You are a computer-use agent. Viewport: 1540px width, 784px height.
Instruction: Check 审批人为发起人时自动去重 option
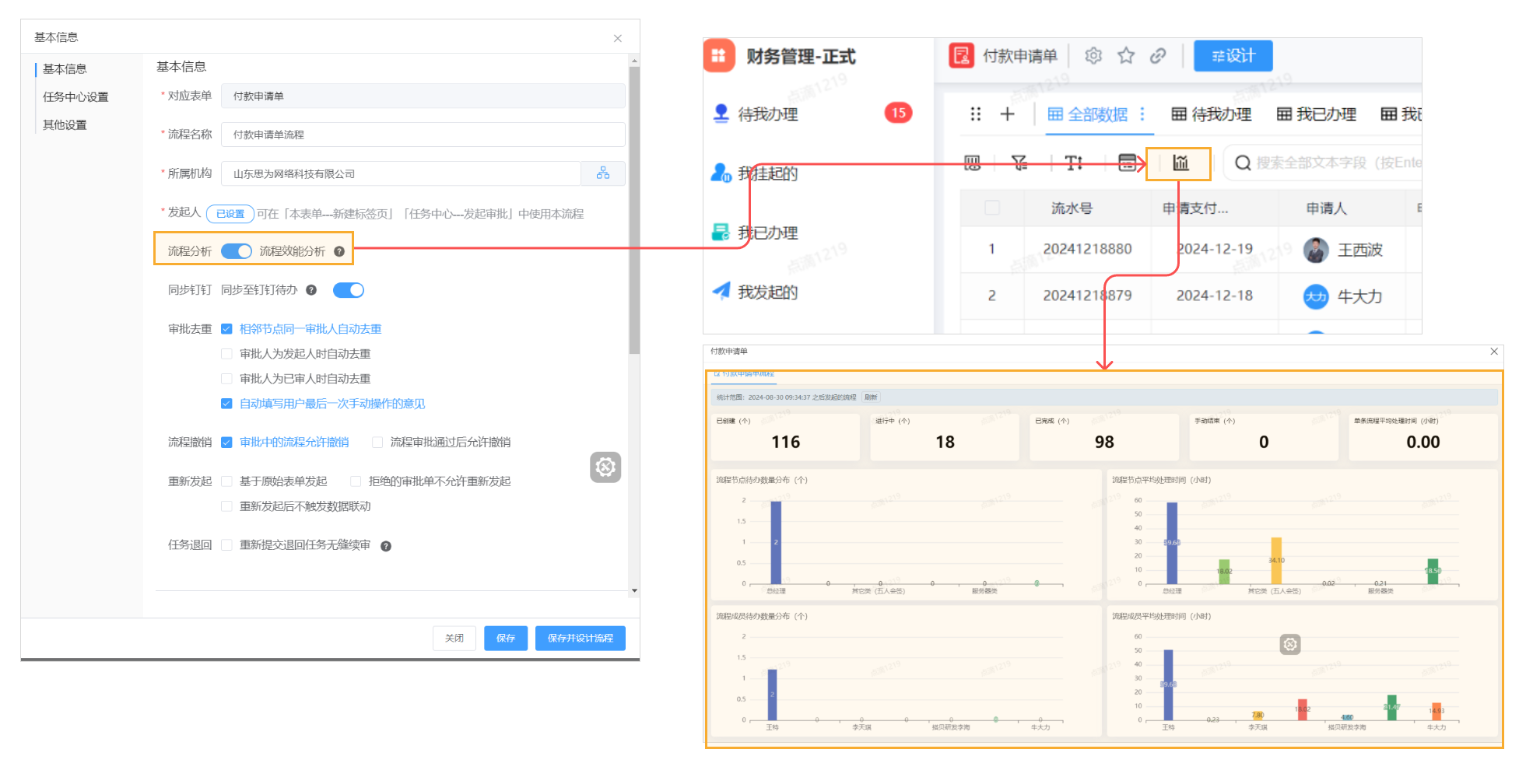pyautogui.click(x=226, y=353)
